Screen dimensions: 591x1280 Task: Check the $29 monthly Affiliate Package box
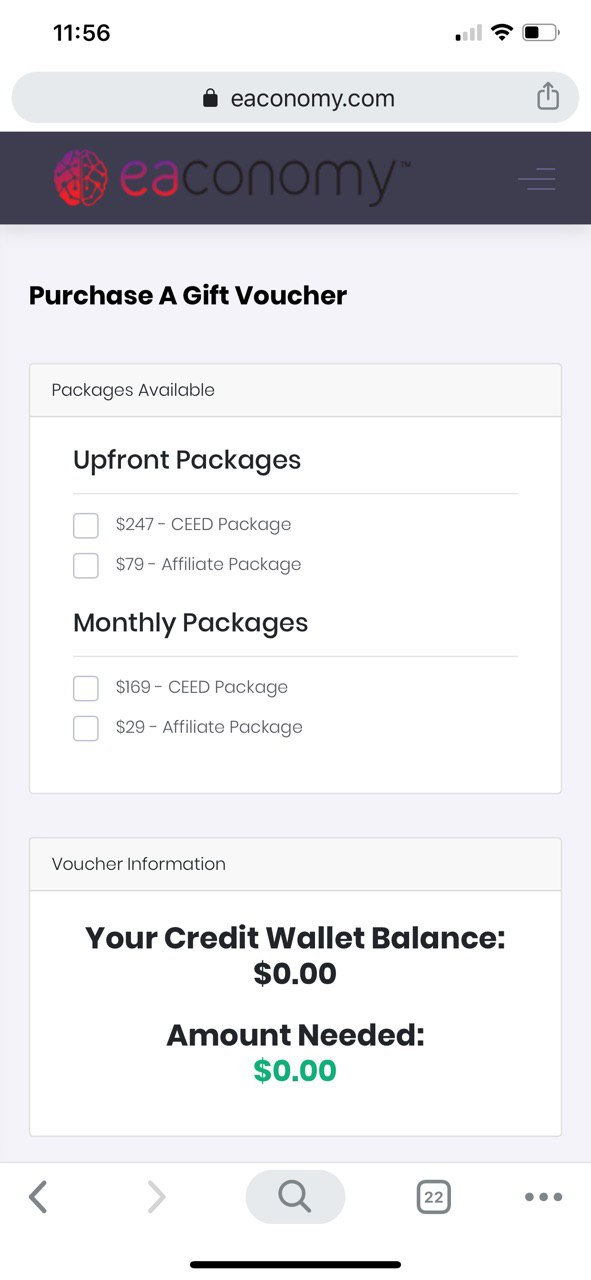tap(86, 728)
